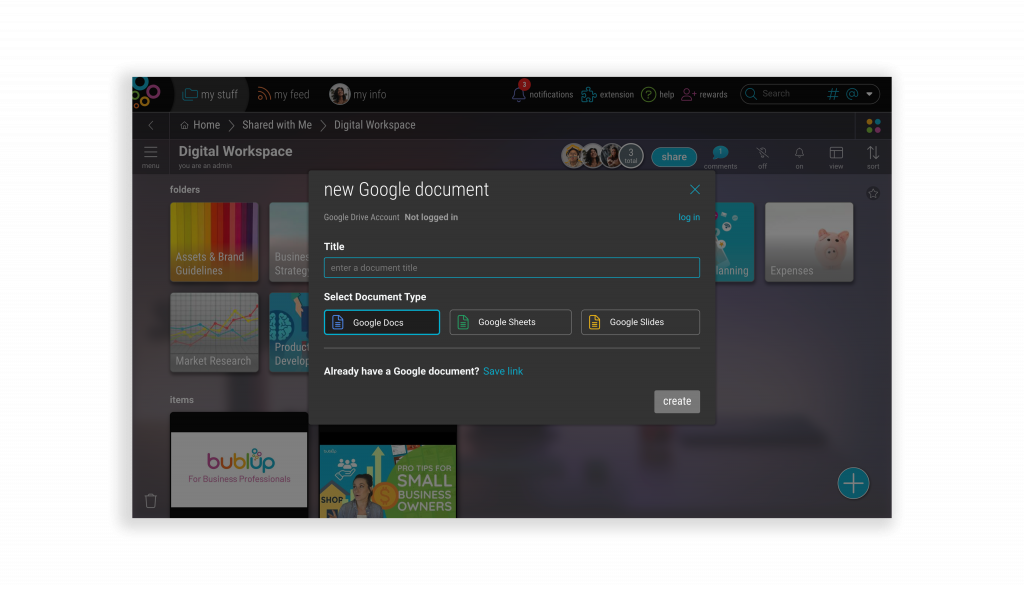
Task: Click the trash can icon
Action: click(x=151, y=501)
